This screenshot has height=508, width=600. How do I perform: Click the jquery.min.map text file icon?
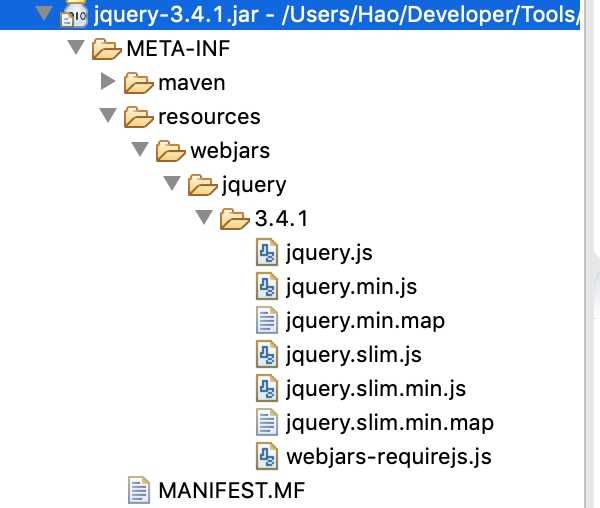tap(267, 320)
